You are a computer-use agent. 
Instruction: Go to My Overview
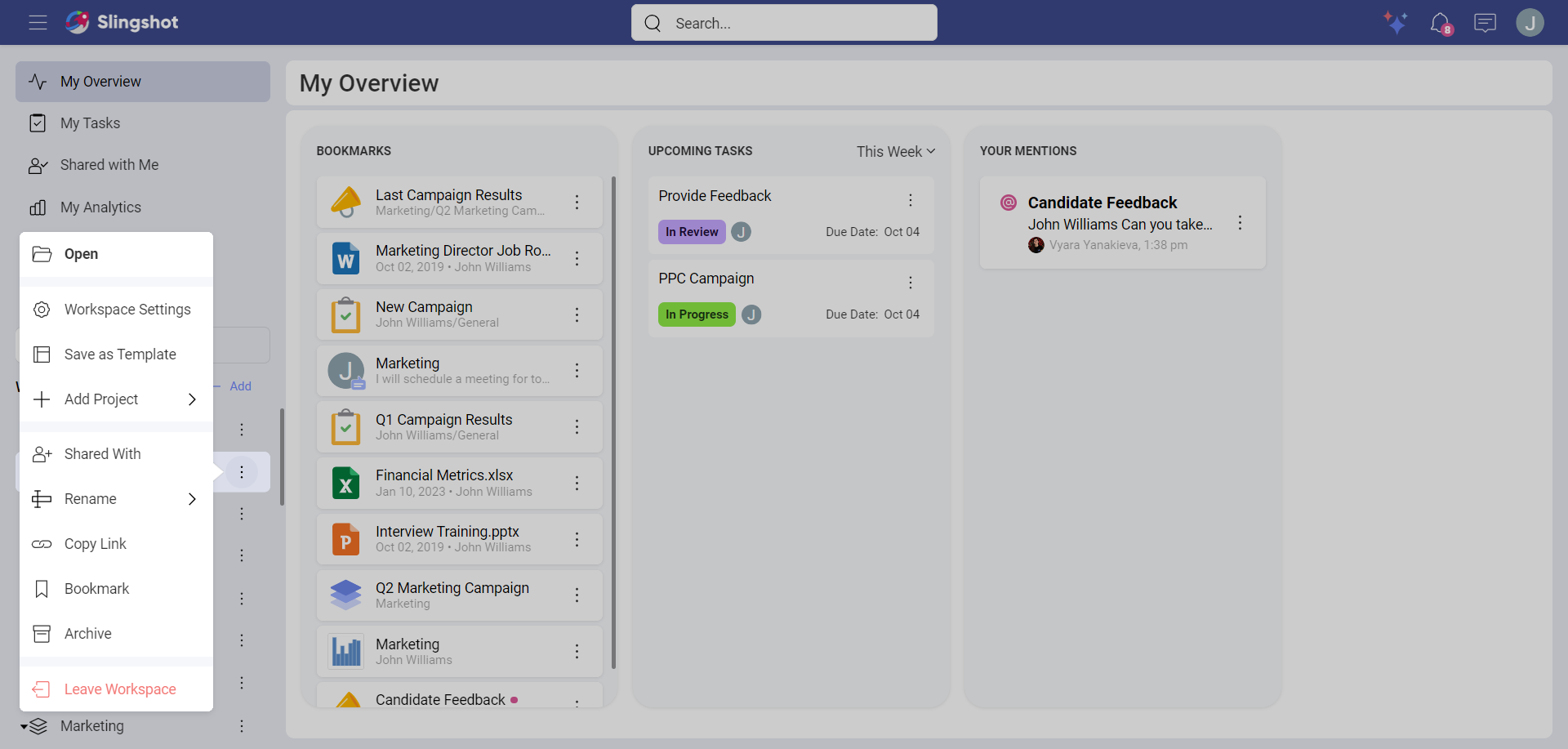pos(143,82)
